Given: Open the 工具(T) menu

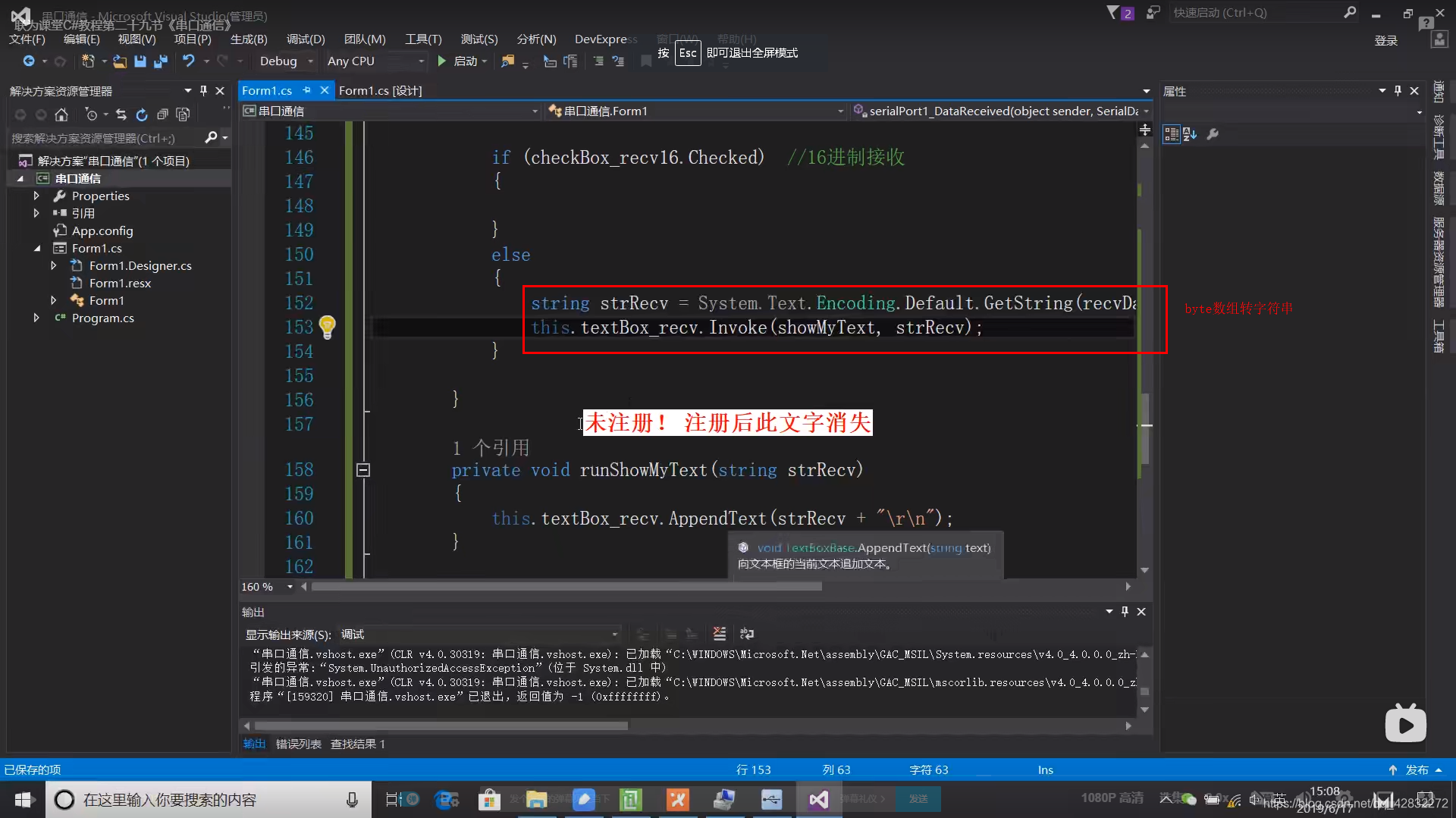Looking at the screenshot, I should [x=423, y=39].
